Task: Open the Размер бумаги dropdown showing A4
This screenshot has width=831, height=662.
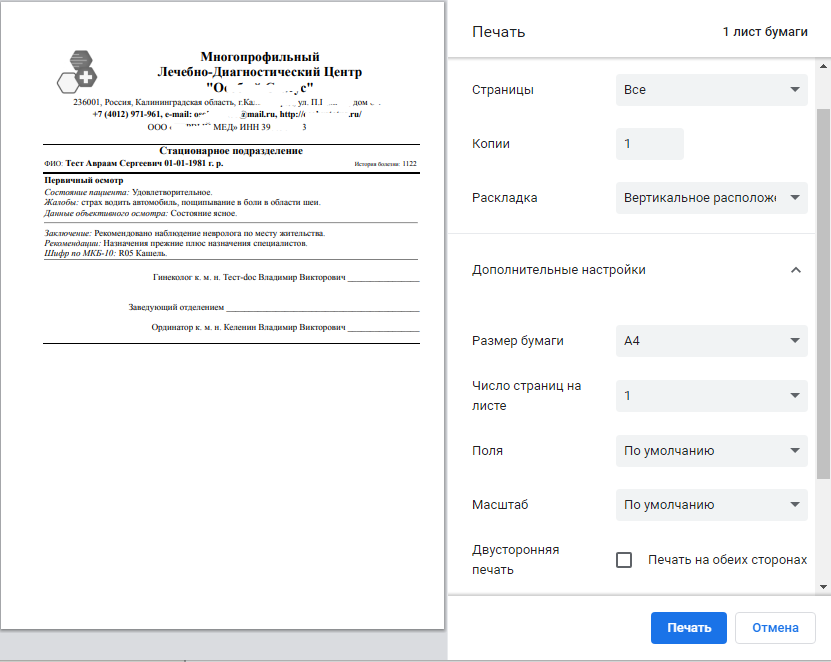Action: pos(711,341)
